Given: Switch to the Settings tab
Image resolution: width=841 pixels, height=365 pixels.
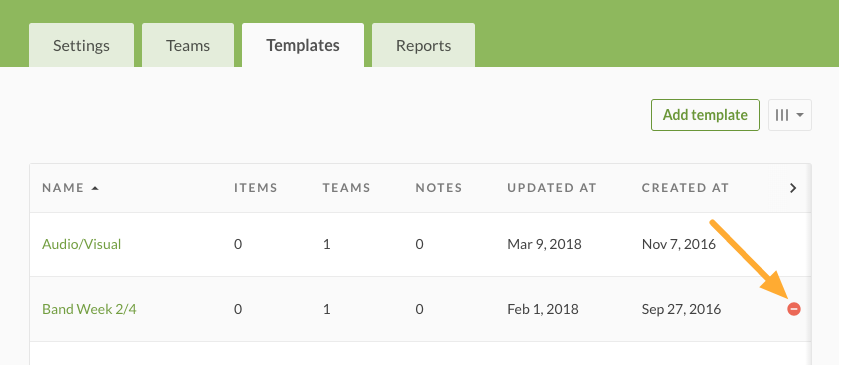Looking at the screenshot, I should click(x=82, y=45).
